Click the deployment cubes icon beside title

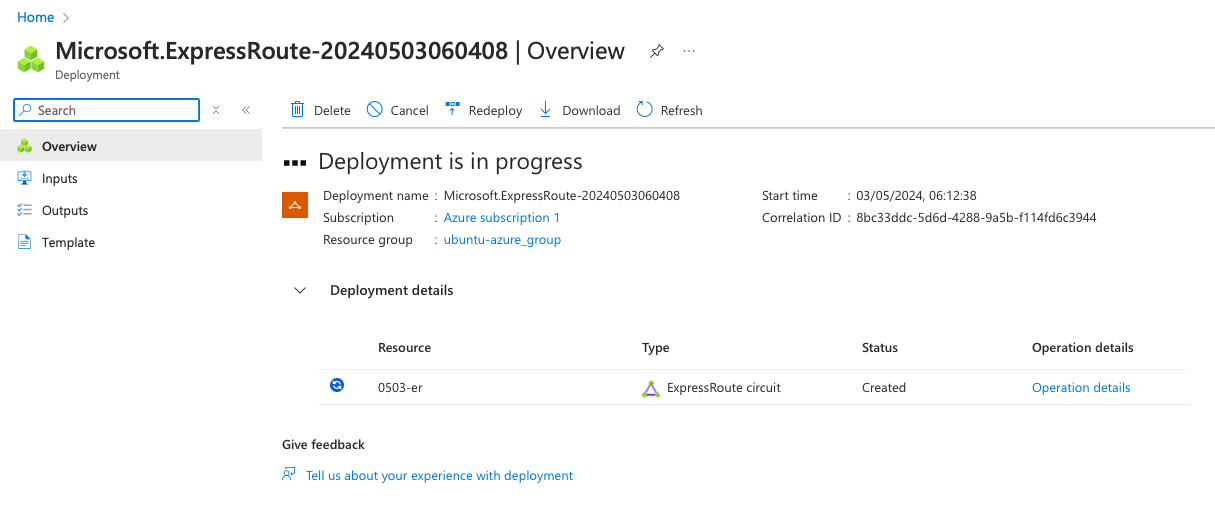31,59
